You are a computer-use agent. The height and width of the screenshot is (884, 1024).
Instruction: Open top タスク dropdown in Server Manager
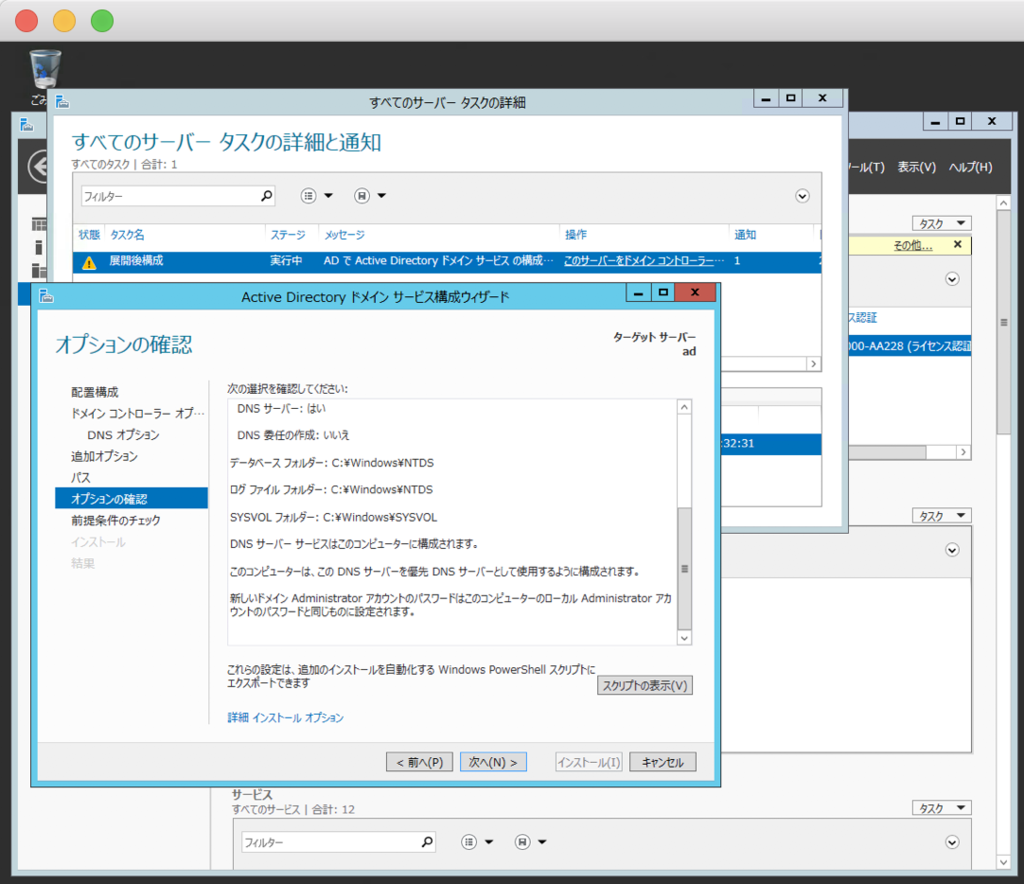click(942, 223)
